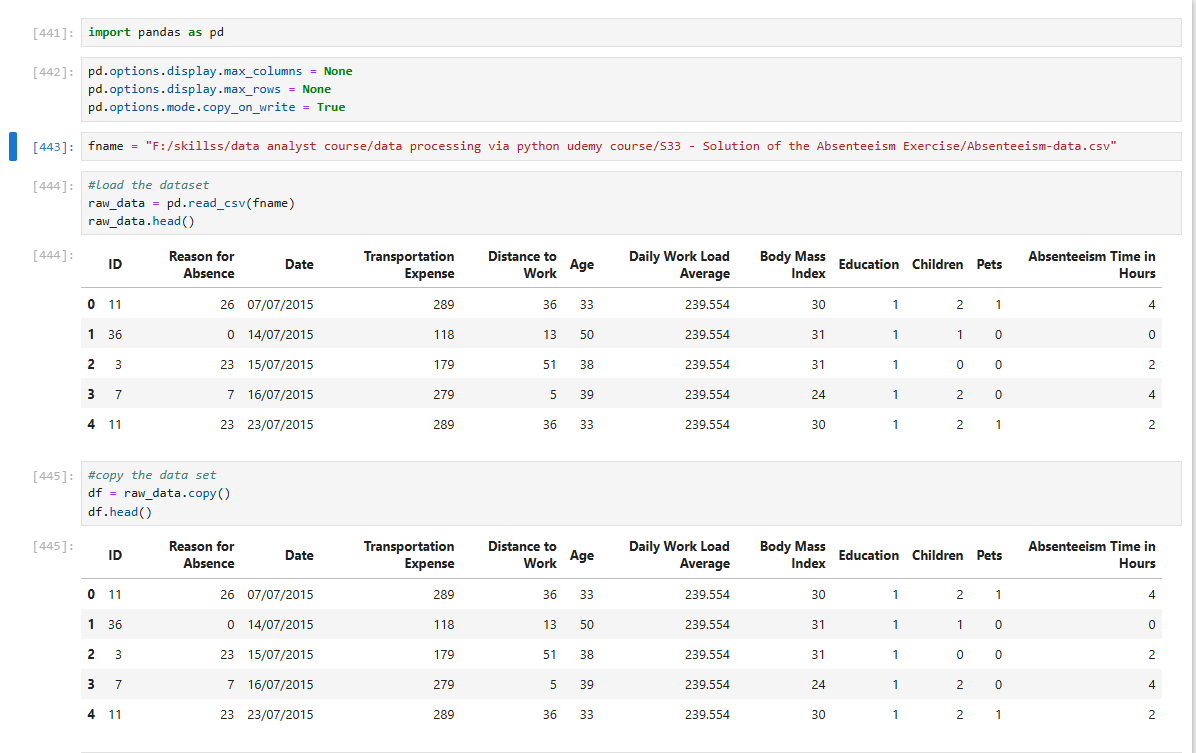Viewport: 1196px width, 753px height.
Task: Click date 23/07/2015 in output 445
Action: pos(280,715)
